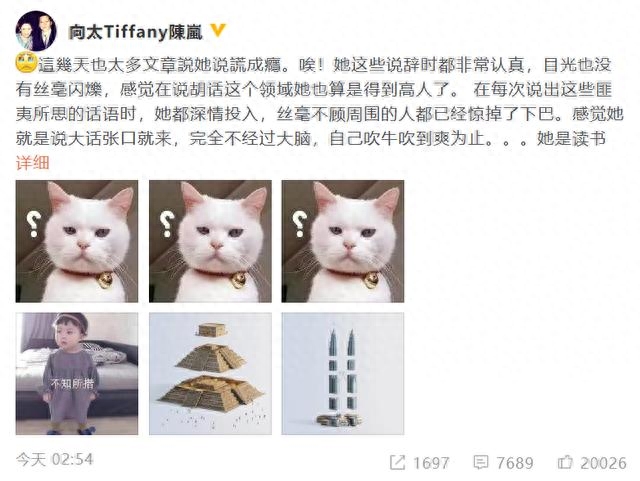
Task: Open first white cat image
Action: click(77, 241)
